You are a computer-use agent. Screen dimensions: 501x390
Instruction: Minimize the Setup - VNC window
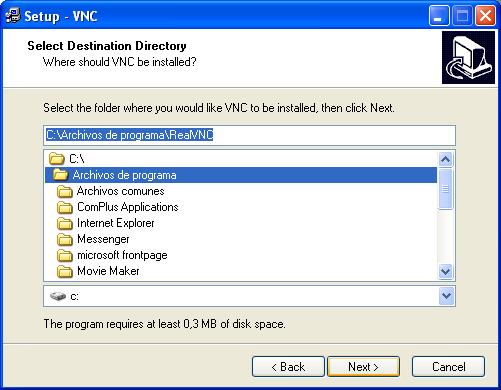(x=439, y=16)
